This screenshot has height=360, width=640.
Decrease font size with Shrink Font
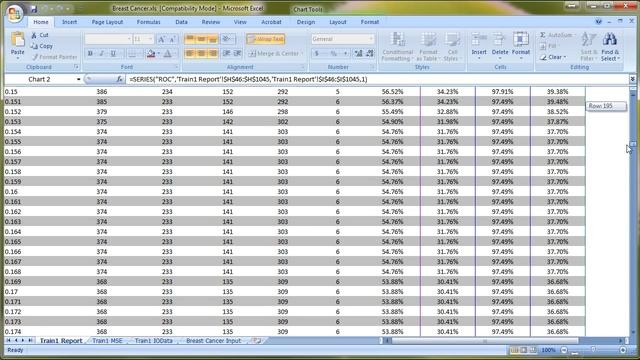(172, 39)
